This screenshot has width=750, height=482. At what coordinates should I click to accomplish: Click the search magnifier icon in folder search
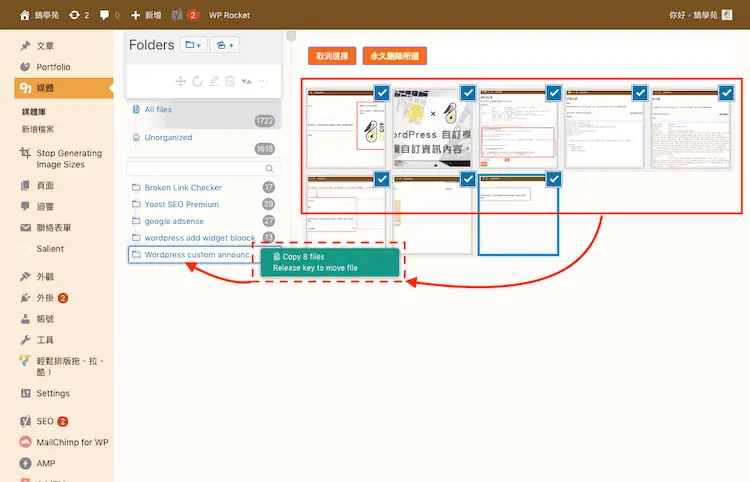point(269,168)
